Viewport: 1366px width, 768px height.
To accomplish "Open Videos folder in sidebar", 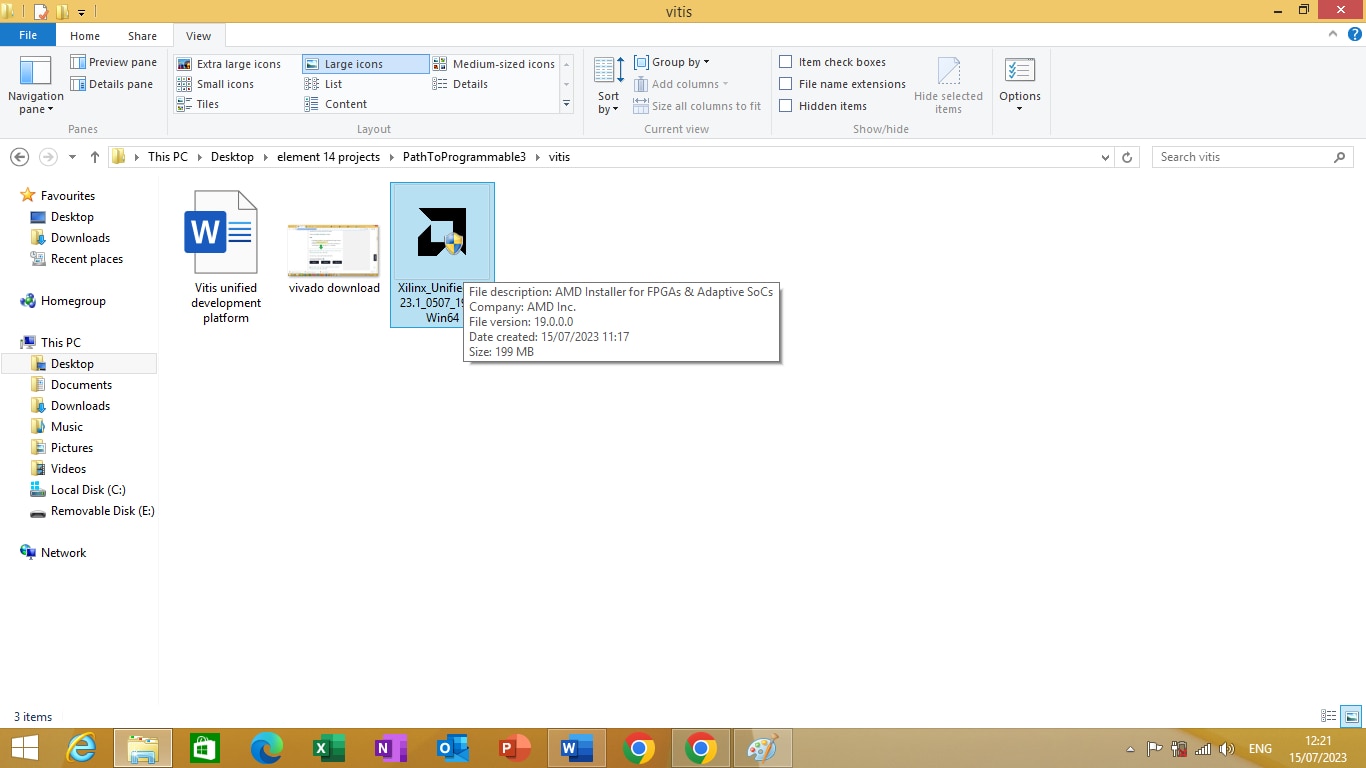I will [x=68, y=469].
